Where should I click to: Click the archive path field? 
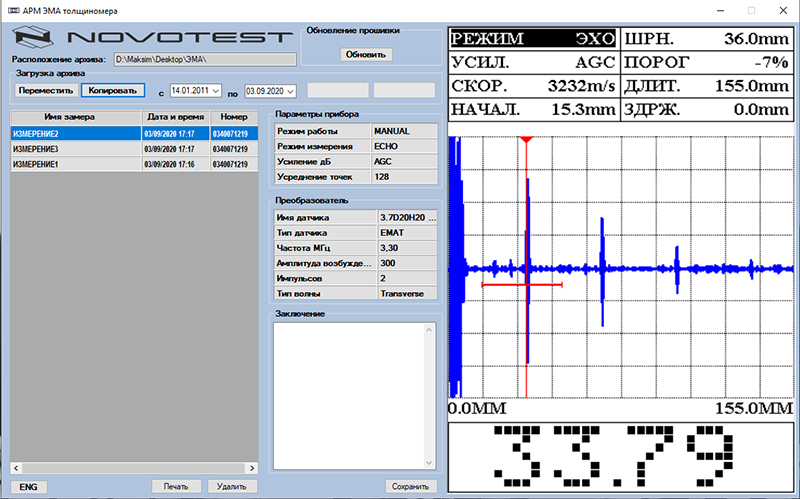click(x=203, y=60)
